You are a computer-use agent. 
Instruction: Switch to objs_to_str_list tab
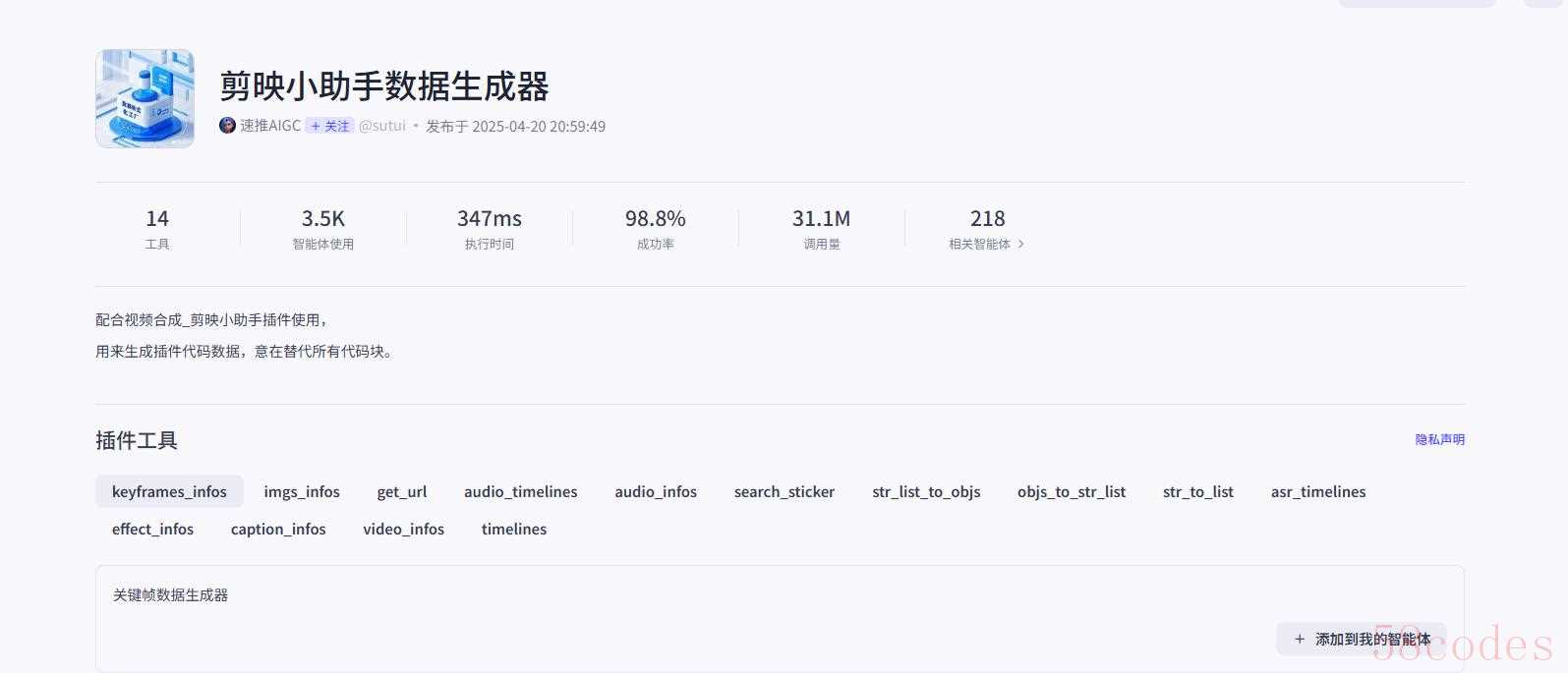point(1072,492)
